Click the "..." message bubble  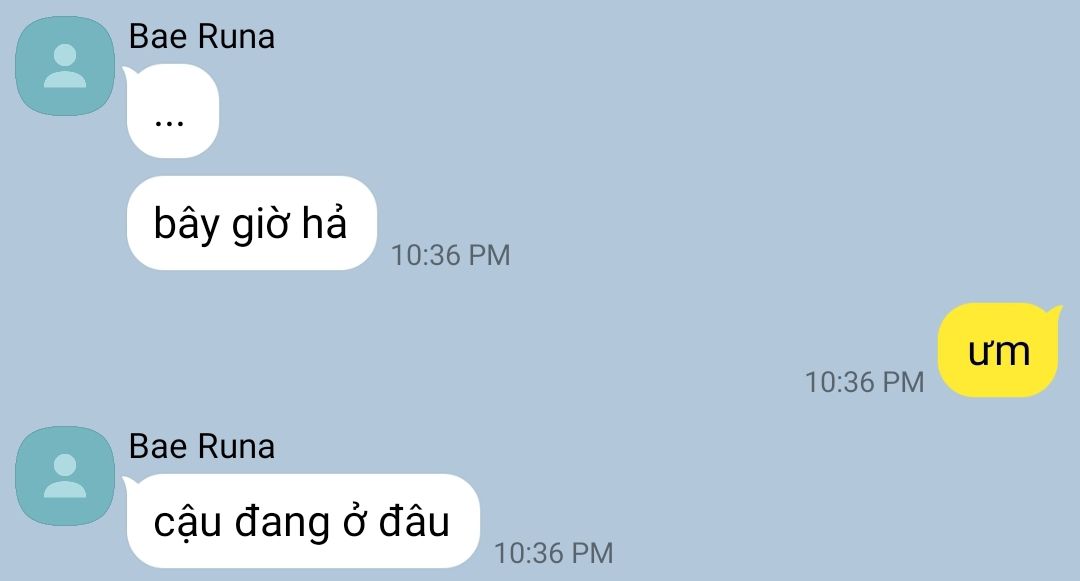[x=172, y=111]
